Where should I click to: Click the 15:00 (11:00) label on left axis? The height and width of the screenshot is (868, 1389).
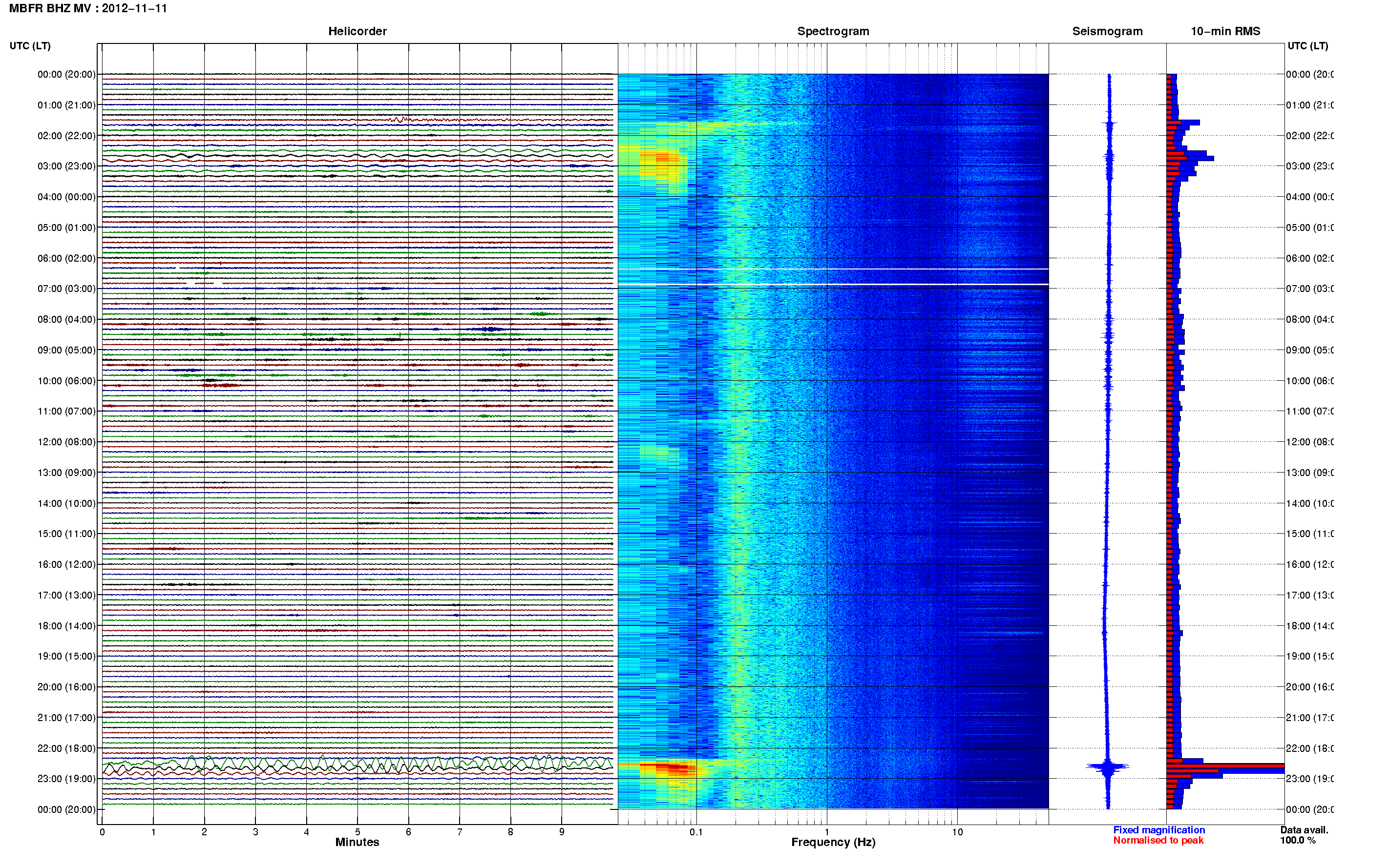pos(66,534)
